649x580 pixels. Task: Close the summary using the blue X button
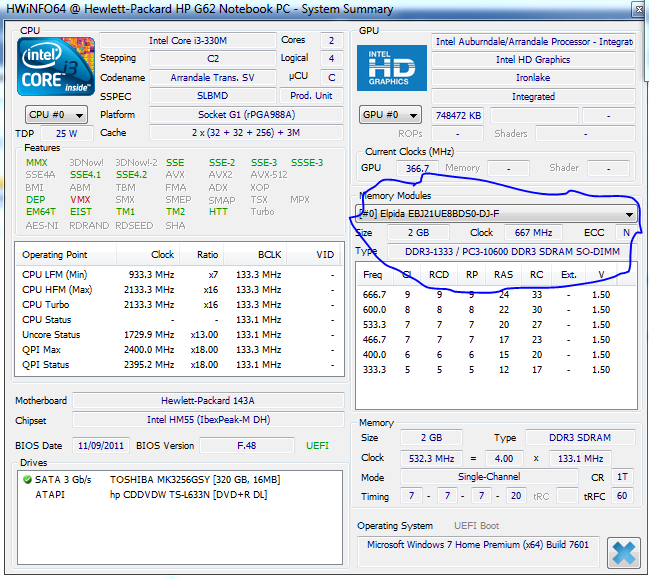pos(623,553)
